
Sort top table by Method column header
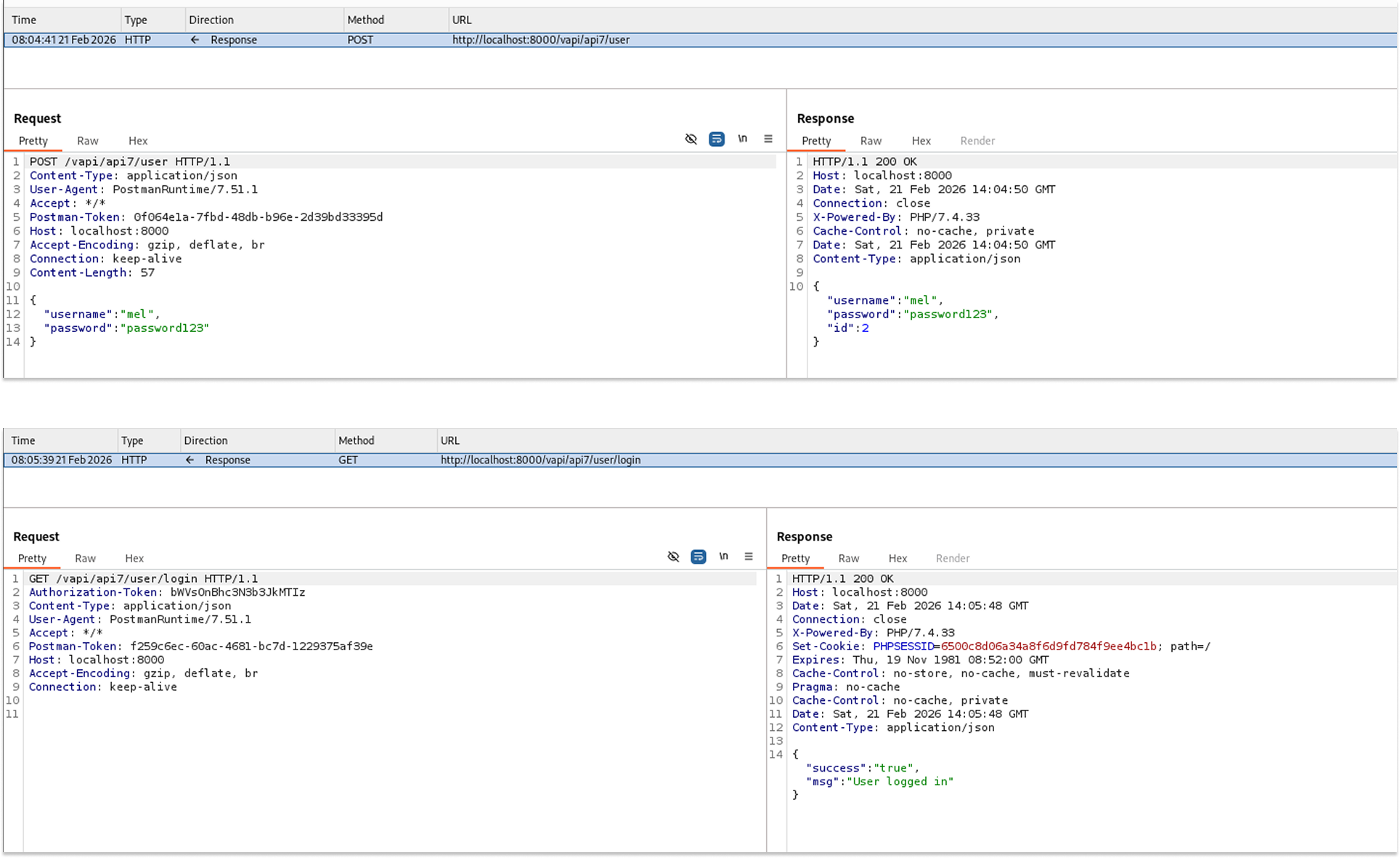365,20
